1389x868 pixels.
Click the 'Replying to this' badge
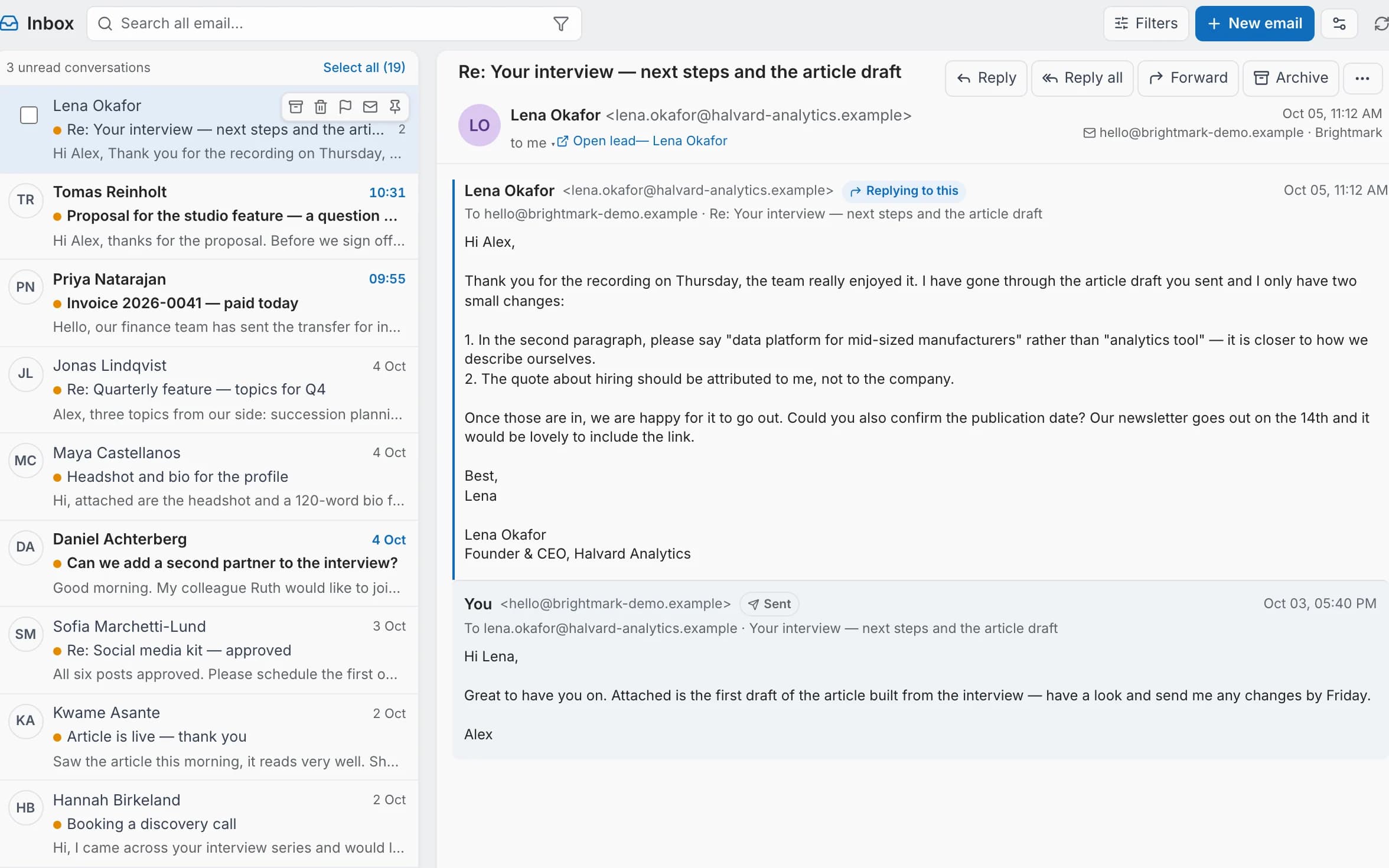(x=904, y=191)
